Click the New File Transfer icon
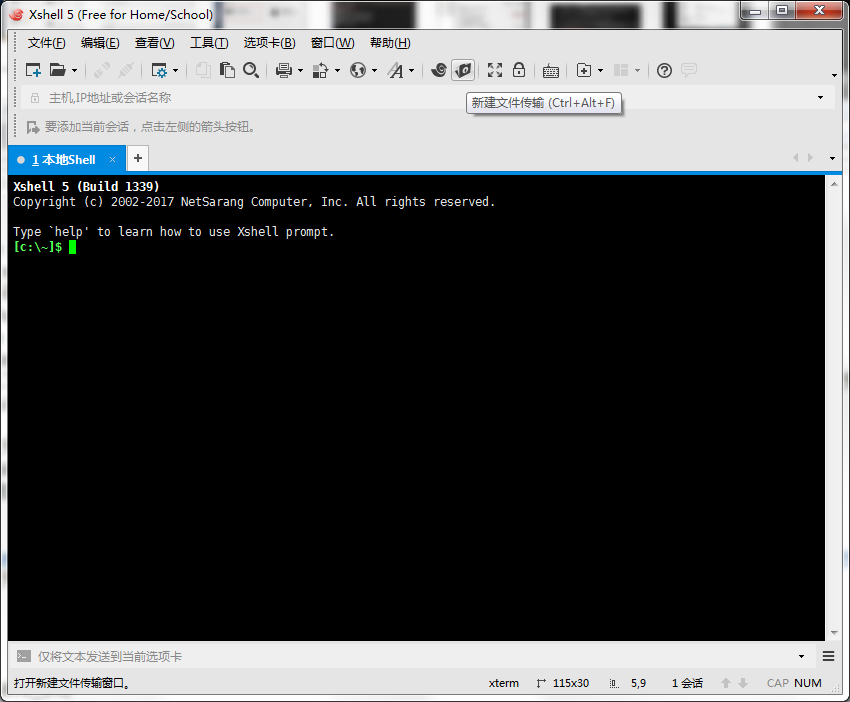The height and width of the screenshot is (702, 850). (x=463, y=70)
